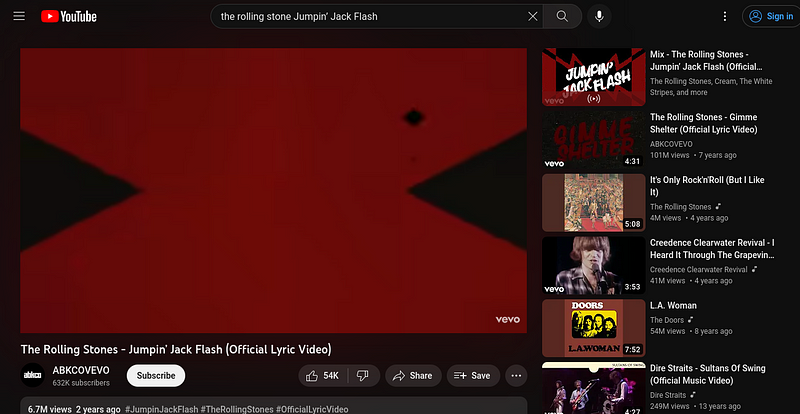
Task: Click the Creedence Clearwater Revival channel name
Action: click(698, 269)
